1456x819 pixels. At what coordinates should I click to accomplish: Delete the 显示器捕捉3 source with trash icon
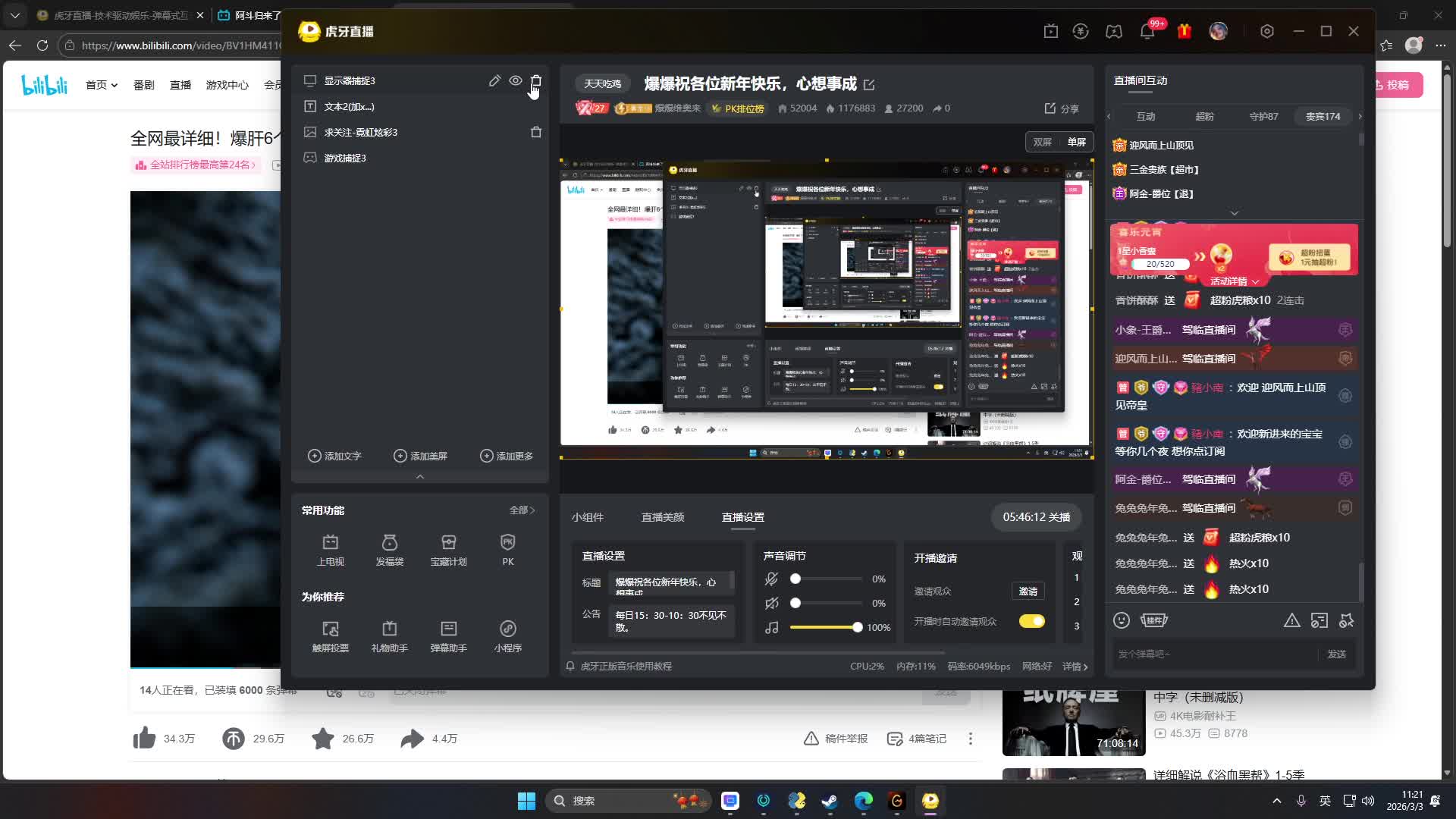536,81
